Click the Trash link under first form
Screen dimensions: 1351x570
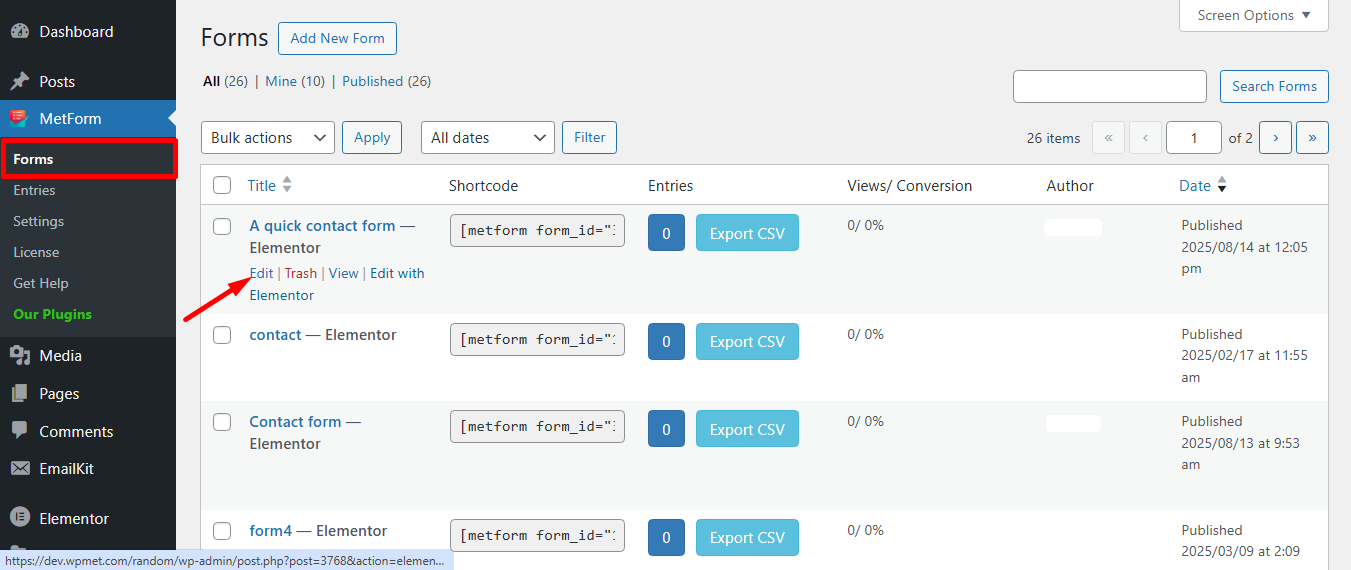(300, 273)
